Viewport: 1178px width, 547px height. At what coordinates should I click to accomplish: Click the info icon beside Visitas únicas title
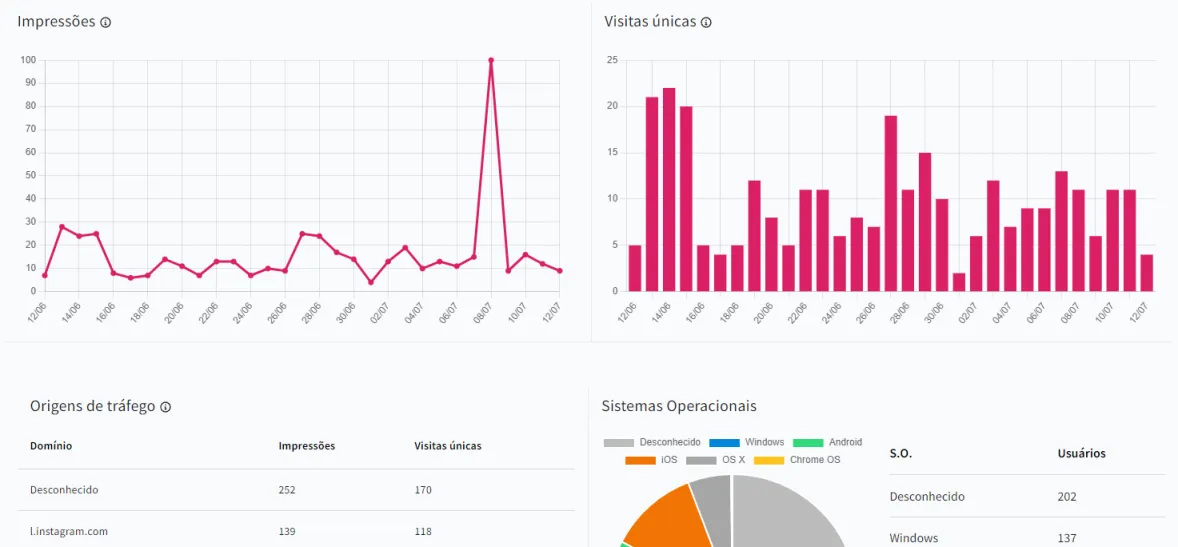pos(706,23)
